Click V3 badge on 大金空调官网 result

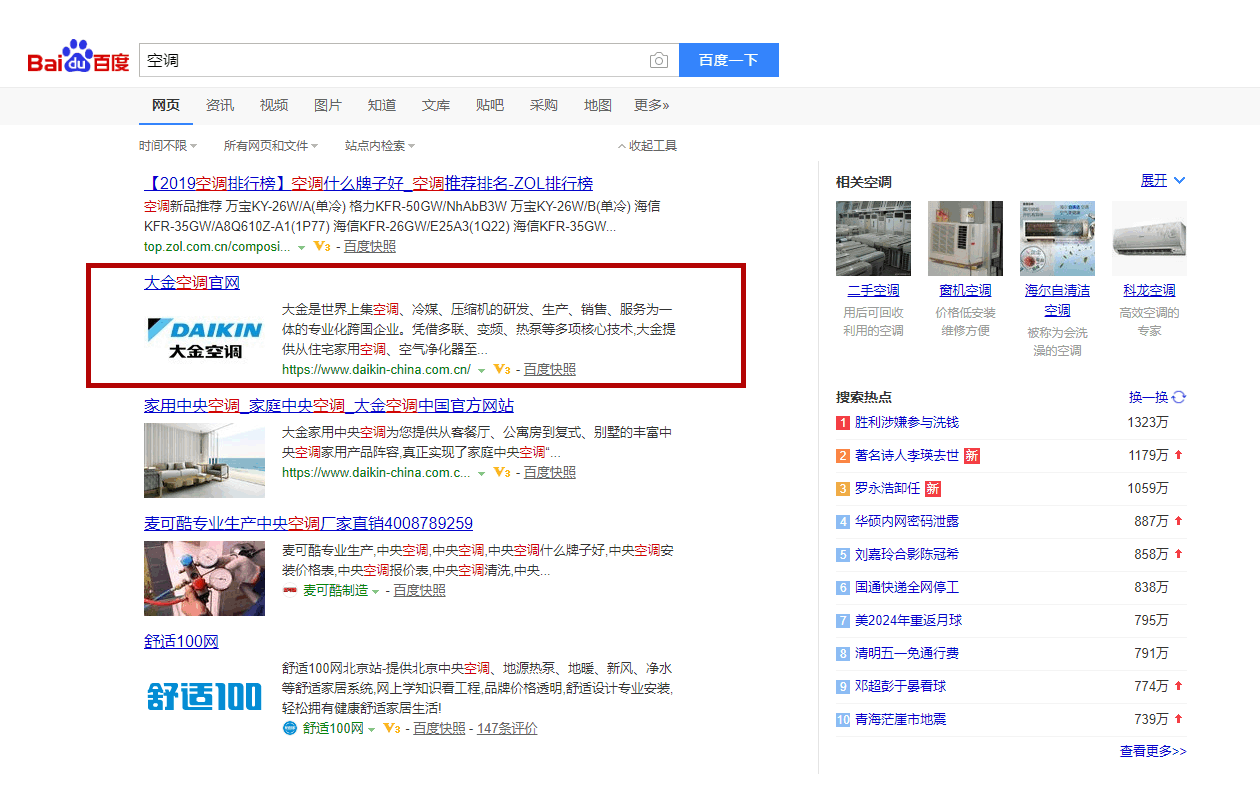pyautogui.click(x=502, y=369)
